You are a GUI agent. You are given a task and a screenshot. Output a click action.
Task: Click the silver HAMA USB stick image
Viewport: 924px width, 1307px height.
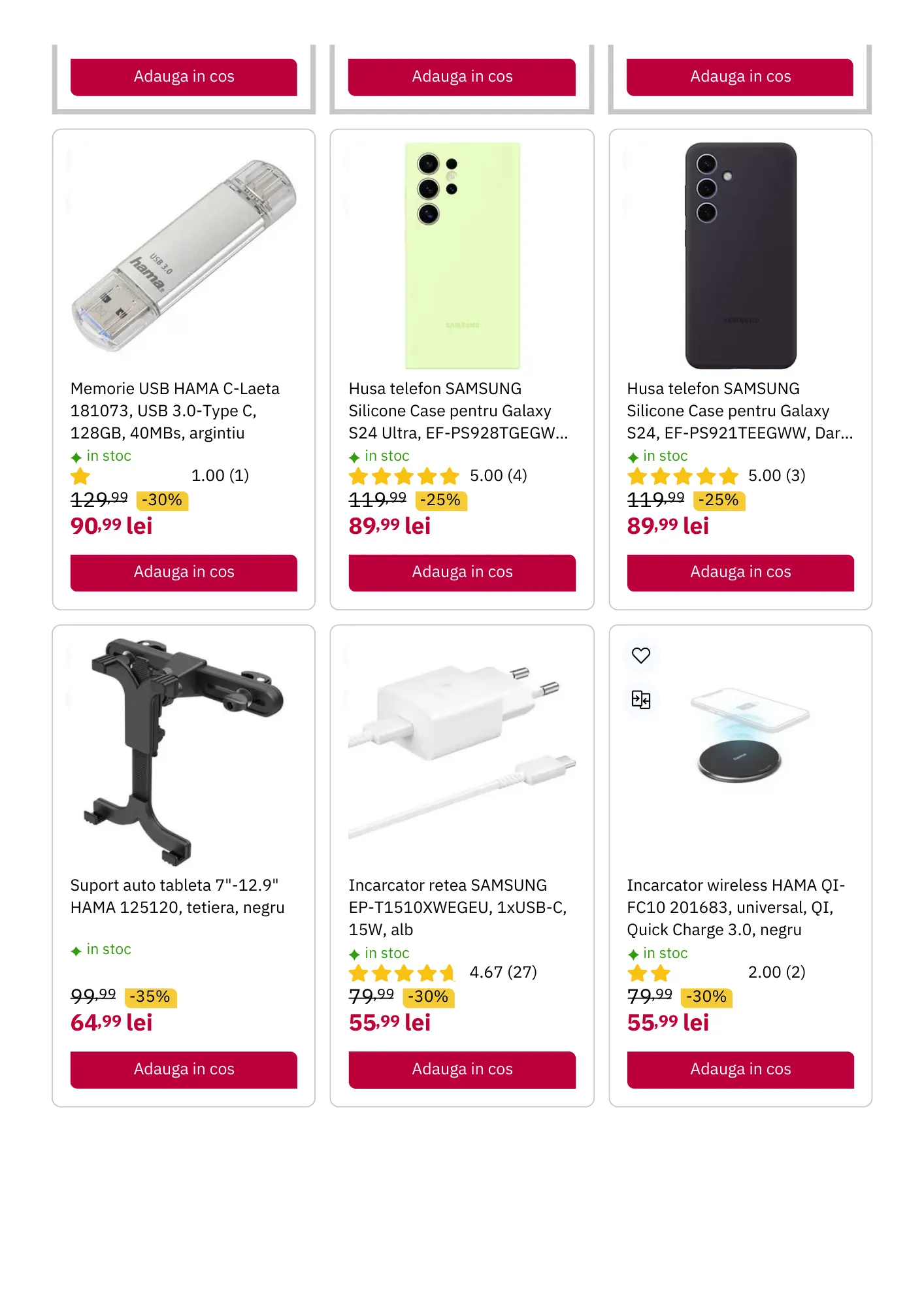184,255
